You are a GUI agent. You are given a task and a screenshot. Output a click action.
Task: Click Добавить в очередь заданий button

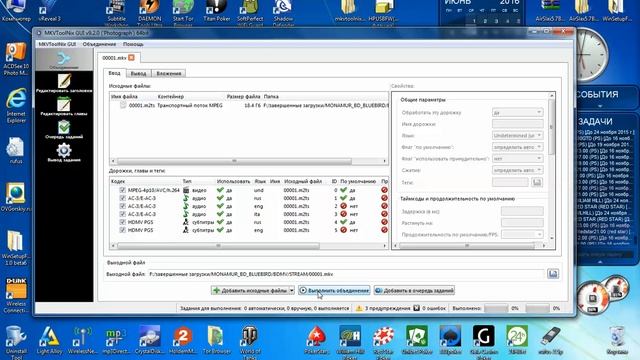(x=414, y=290)
